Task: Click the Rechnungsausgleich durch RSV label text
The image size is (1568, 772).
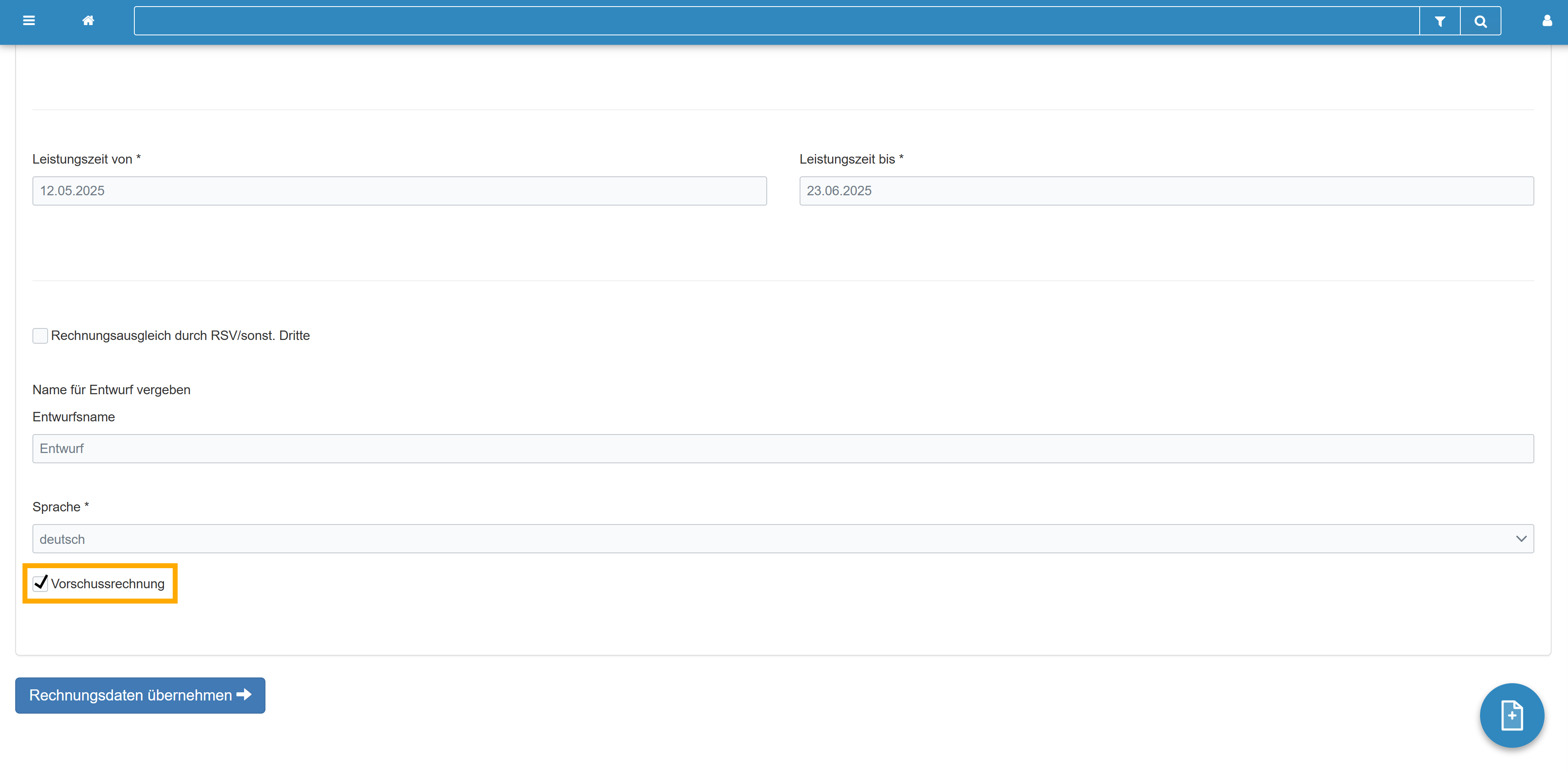Action: (180, 335)
